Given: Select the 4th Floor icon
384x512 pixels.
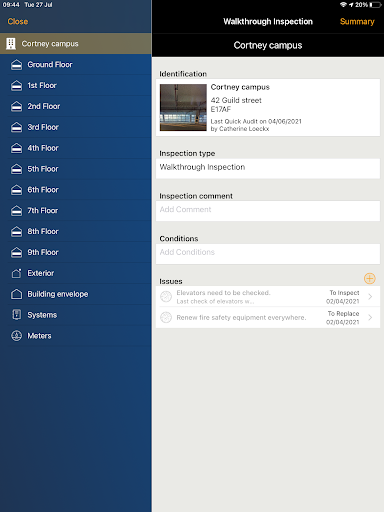Looking at the screenshot, I should coord(16,148).
